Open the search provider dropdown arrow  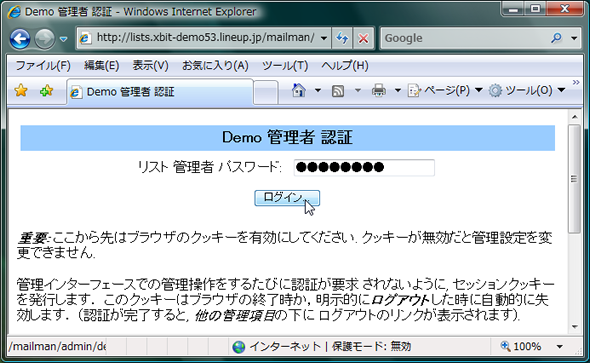tap(574, 38)
